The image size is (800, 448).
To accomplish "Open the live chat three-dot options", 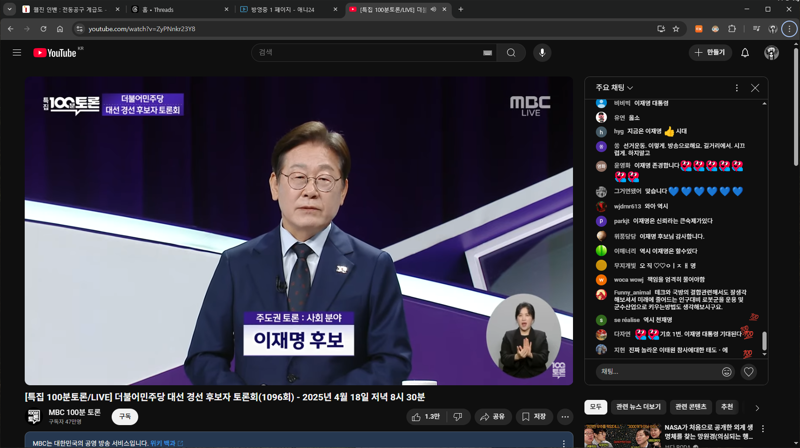I will coord(736,88).
